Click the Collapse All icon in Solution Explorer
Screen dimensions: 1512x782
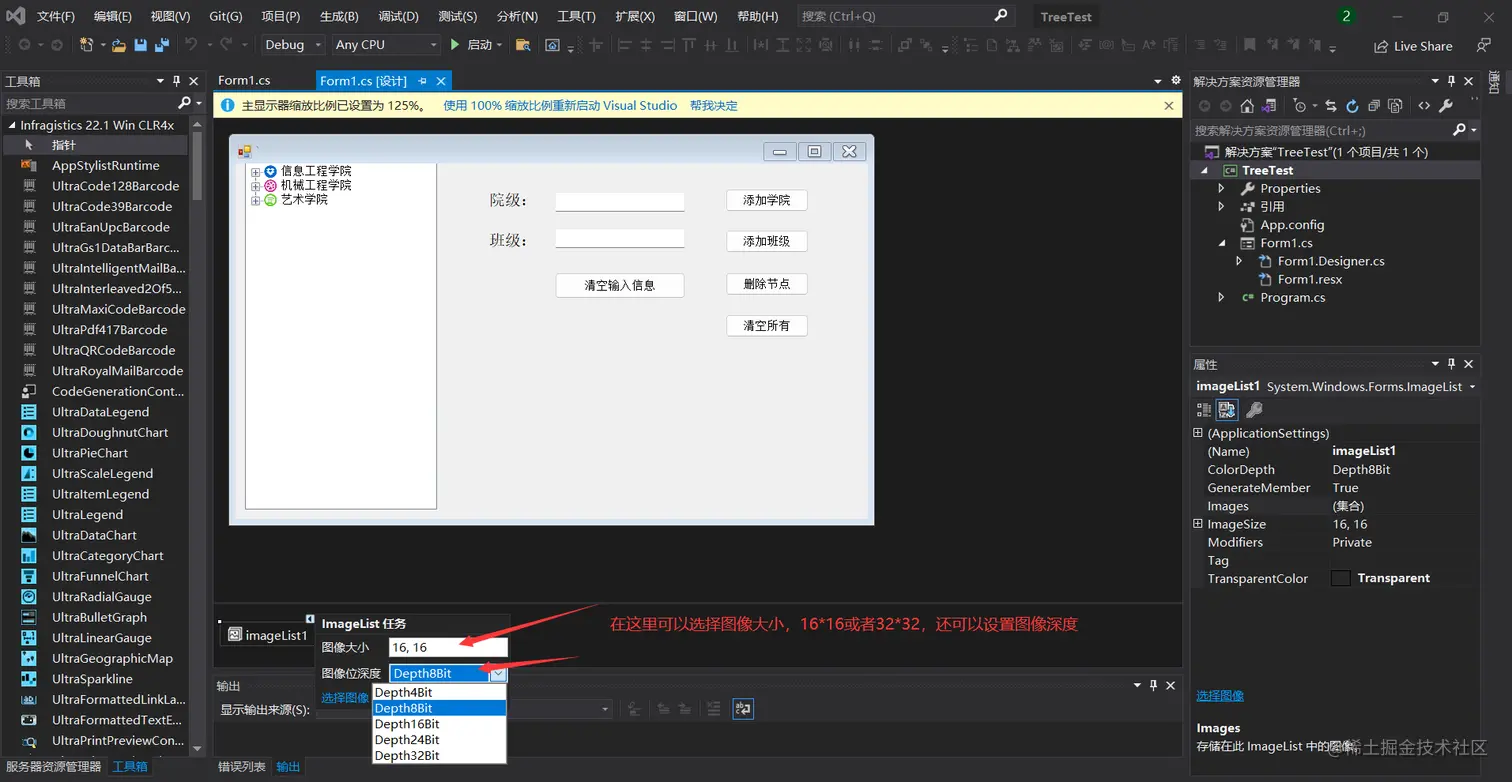[x=1374, y=106]
